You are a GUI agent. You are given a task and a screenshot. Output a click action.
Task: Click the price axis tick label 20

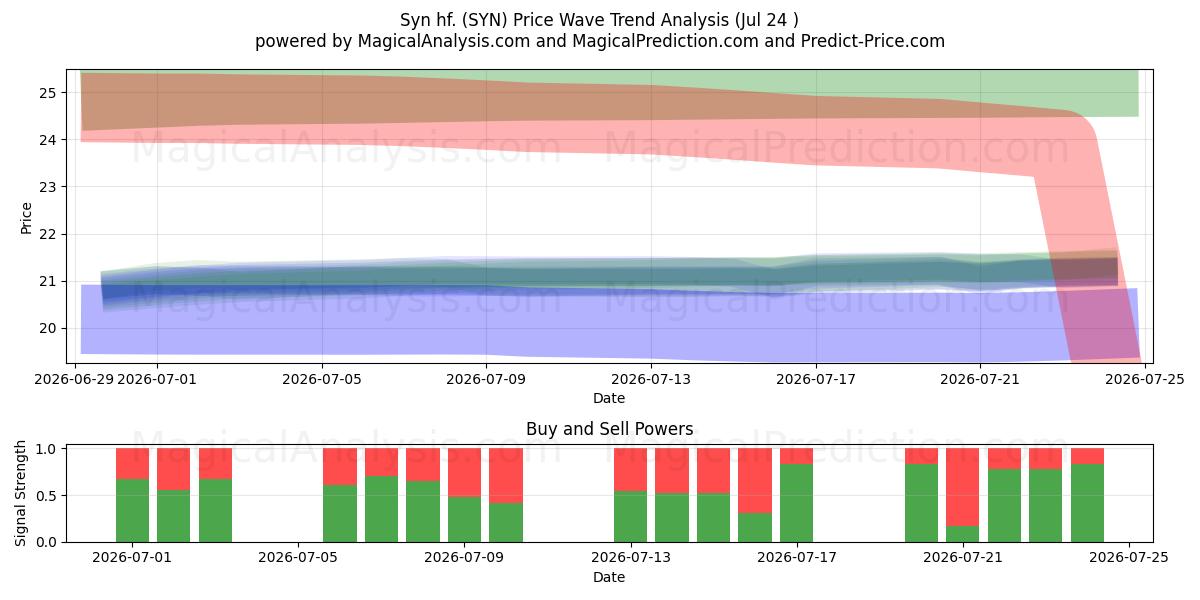click(50, 328)
